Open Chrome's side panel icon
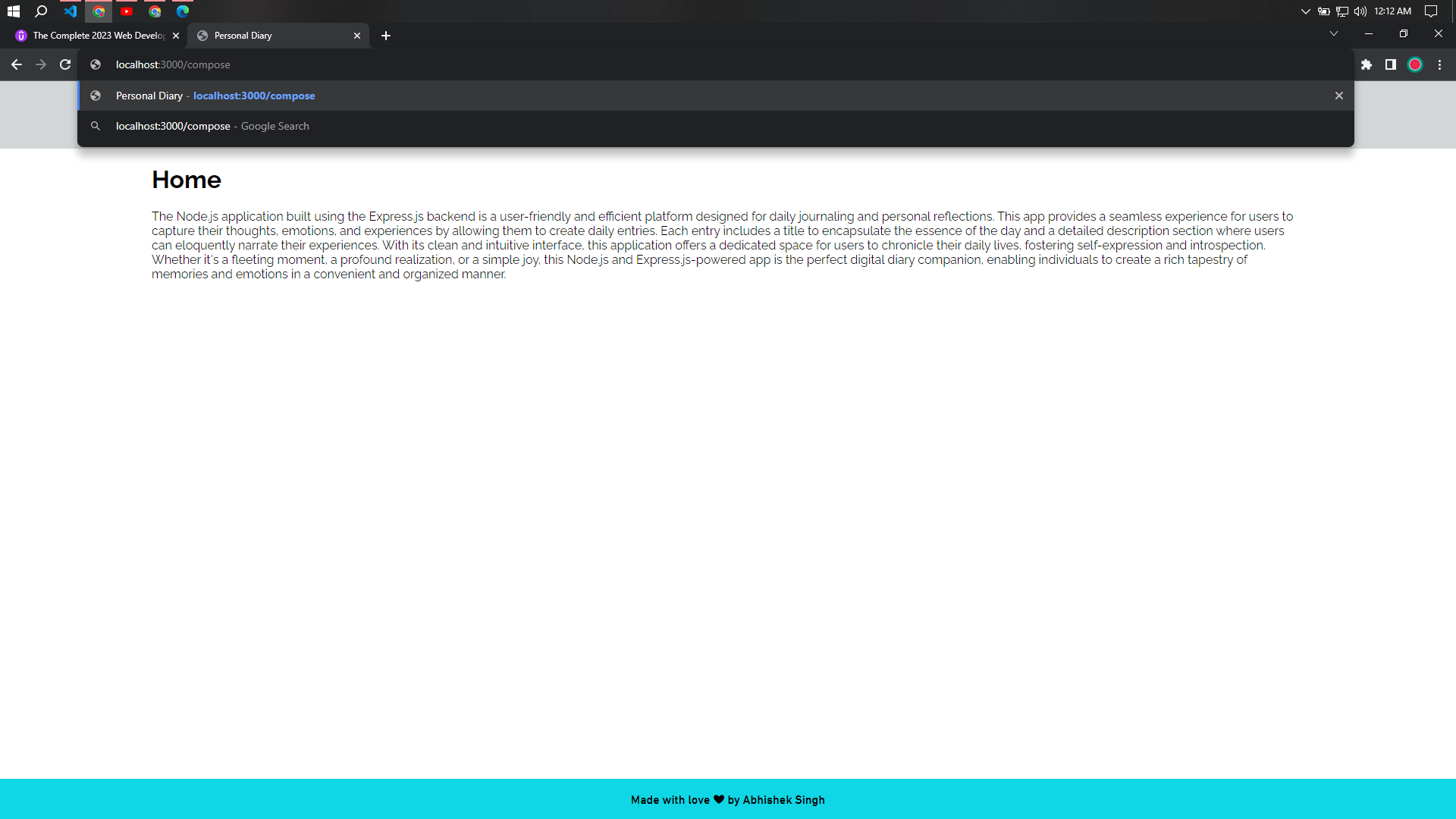The height and width of the screenshot is (819, 1456). pyautogui.click(x=1391, y=64)
